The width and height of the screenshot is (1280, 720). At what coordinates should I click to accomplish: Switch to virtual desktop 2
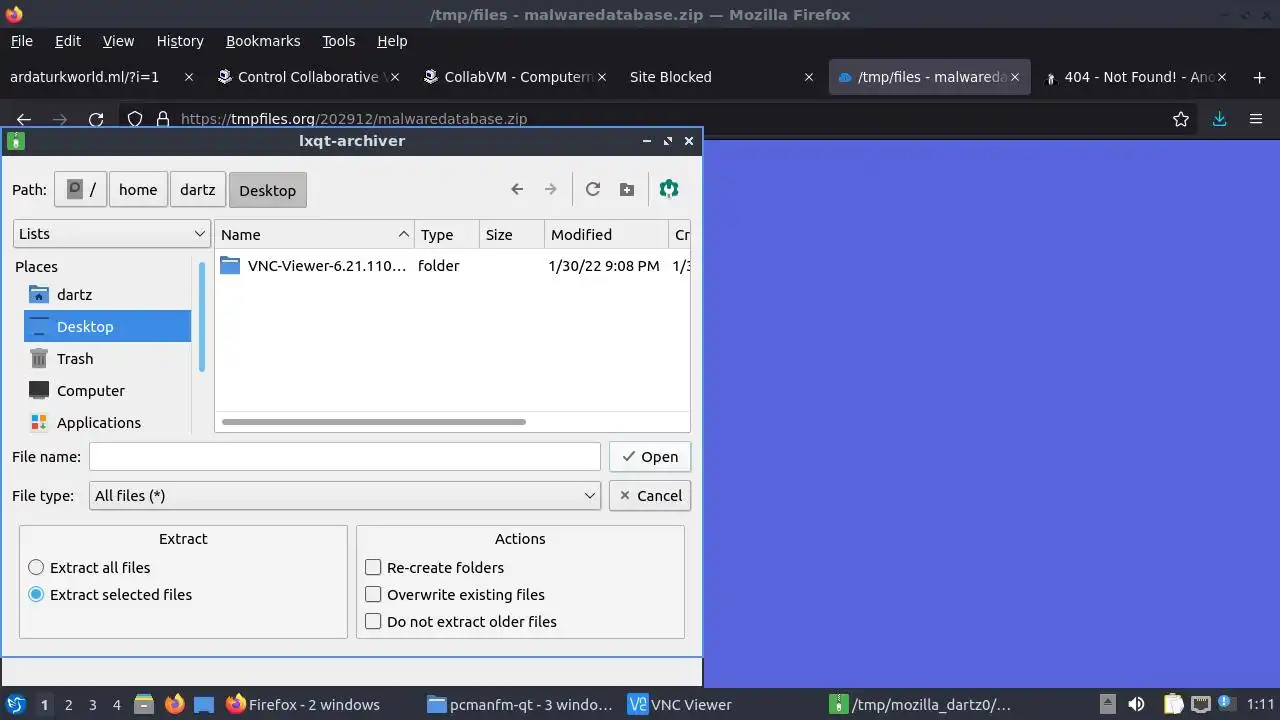pos(68,704)
